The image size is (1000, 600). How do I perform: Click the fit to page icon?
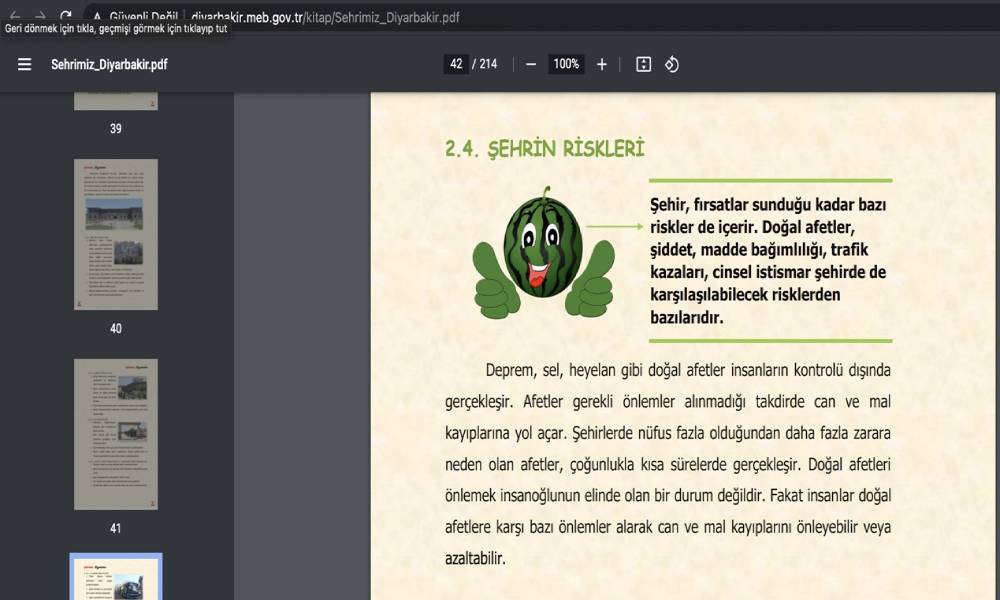click(643, 64)
